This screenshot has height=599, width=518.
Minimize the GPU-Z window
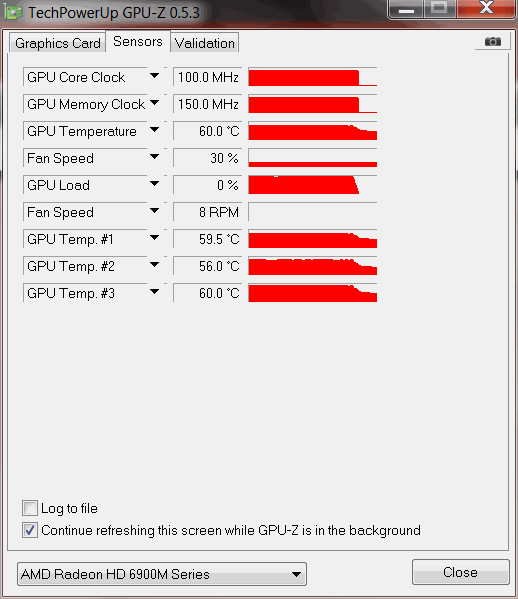tap(406, 9)
